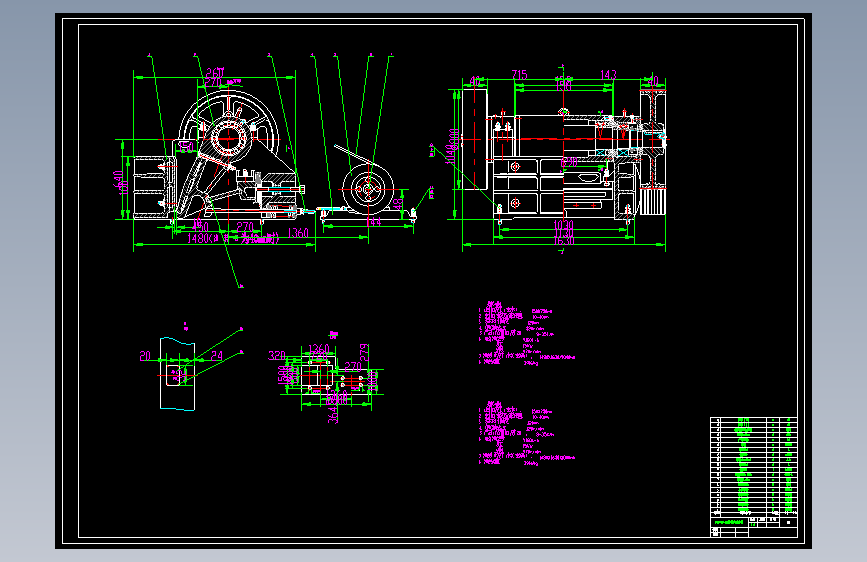Select the upper magenta technical notes block
This screenshot has height=562, width=867.
tap(526, 333)
